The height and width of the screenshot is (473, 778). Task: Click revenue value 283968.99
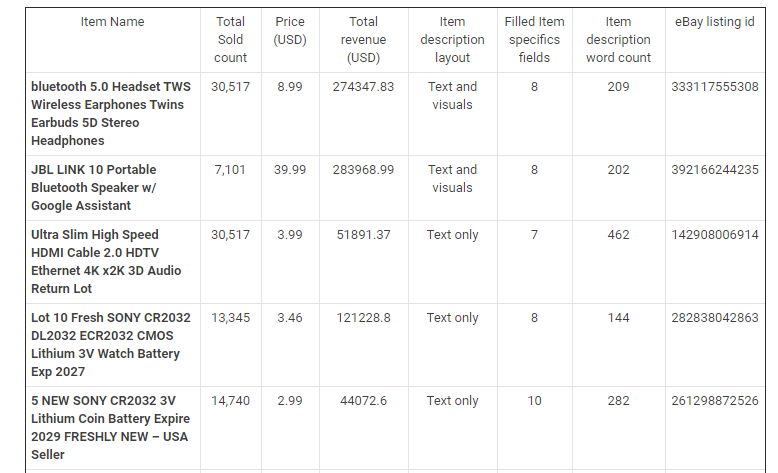point(363,170)
